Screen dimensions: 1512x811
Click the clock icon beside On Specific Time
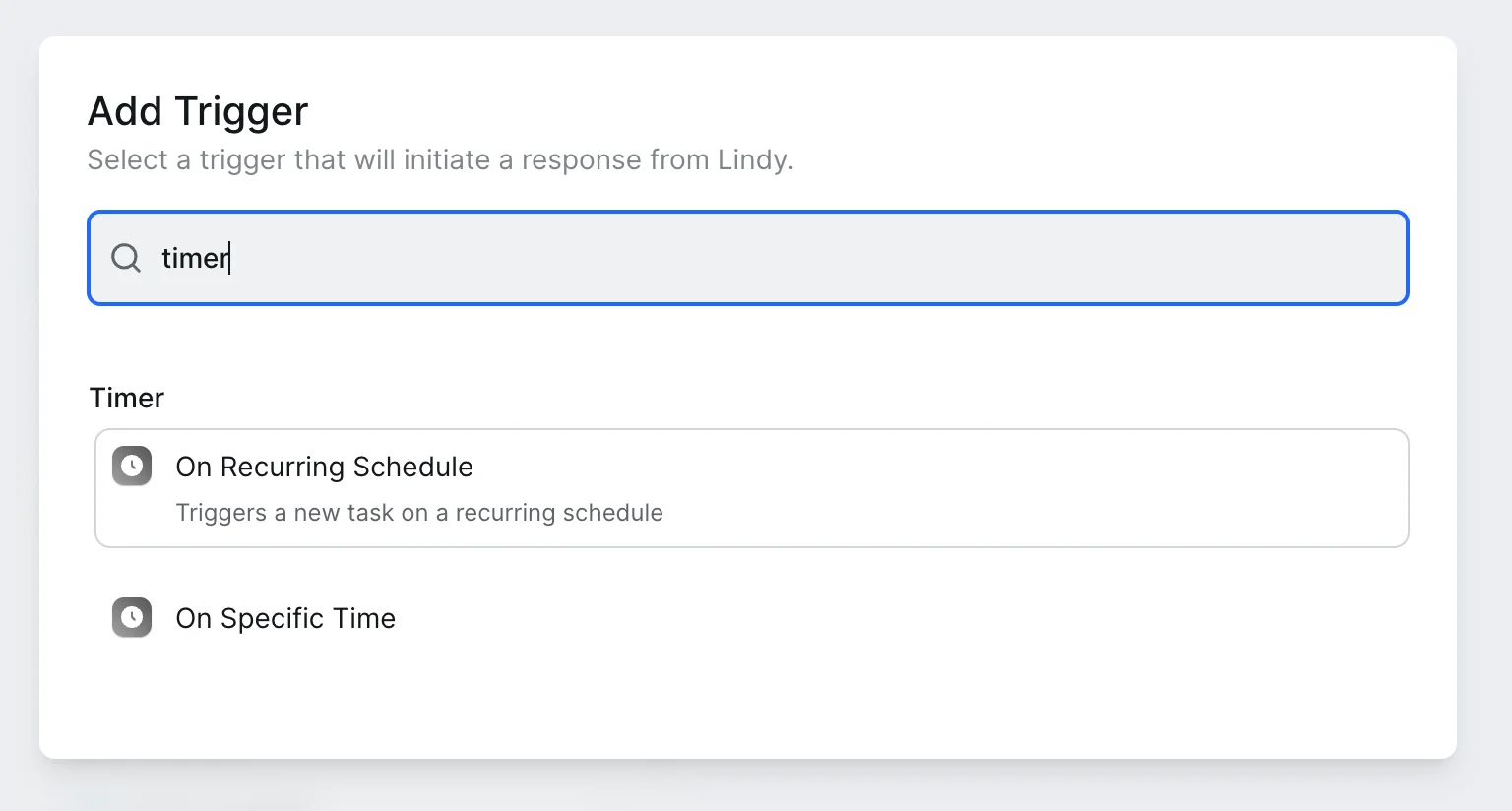point(132,618)
